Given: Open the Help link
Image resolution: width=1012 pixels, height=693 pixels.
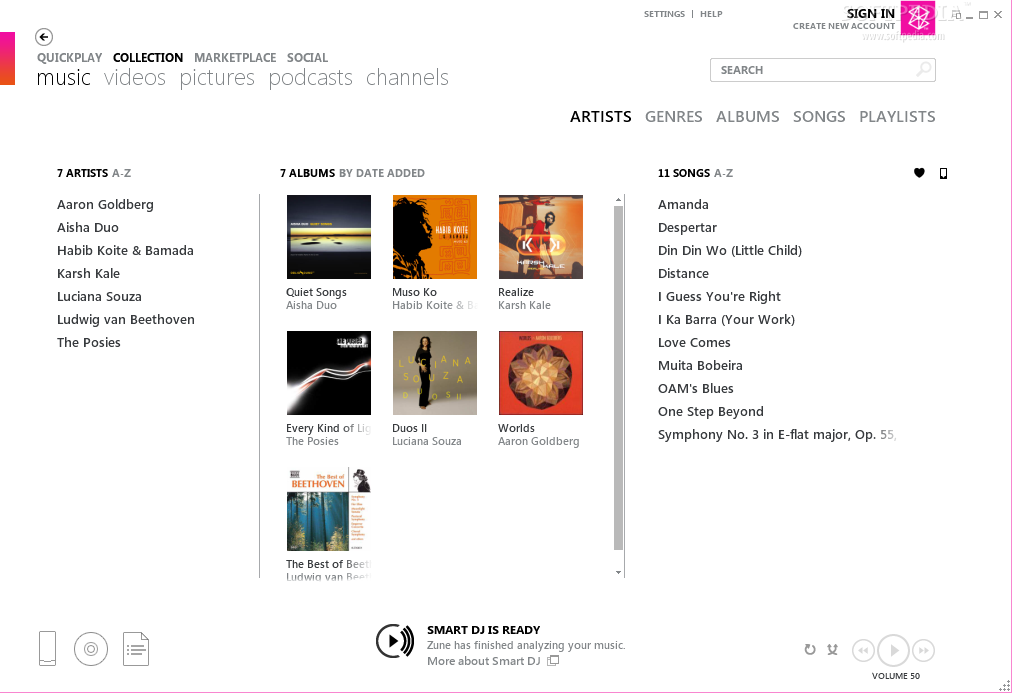Looking at the screenshot, I should point(711,14).
